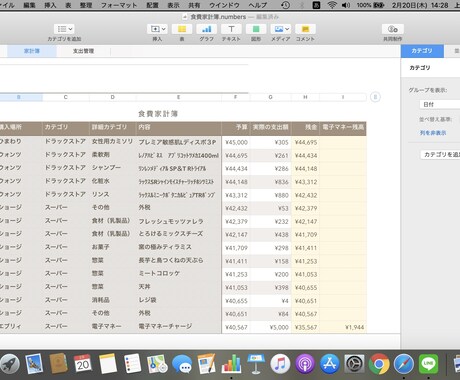Open LINE from the Dock
Image resolution: width=460 pixels, height=380 pixels.
(x=428, y=364)
